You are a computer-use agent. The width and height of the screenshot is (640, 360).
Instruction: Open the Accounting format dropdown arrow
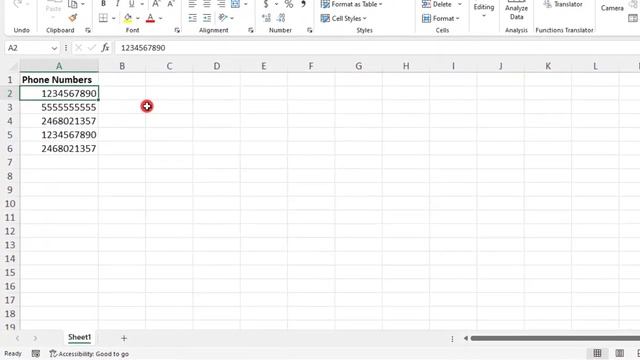click(x=276, y=4)
